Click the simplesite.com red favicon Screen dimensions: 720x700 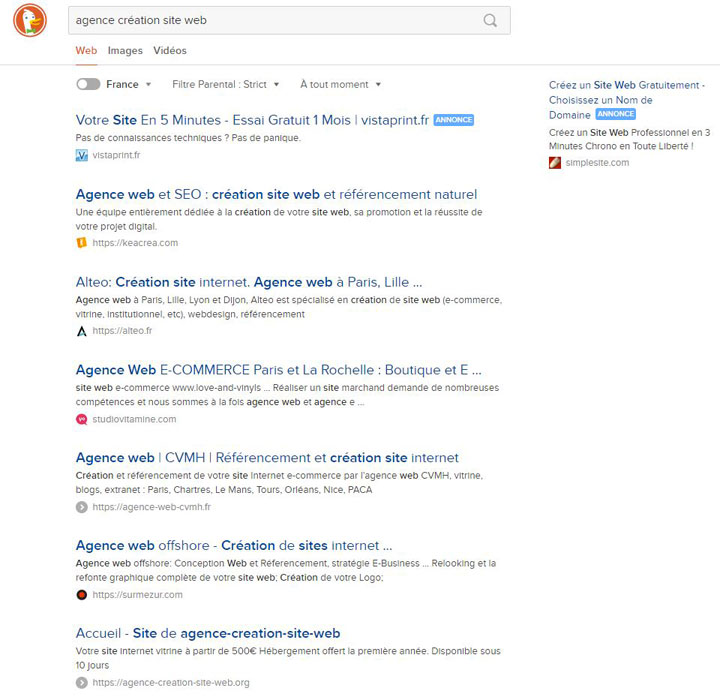(x=555, y=163)
